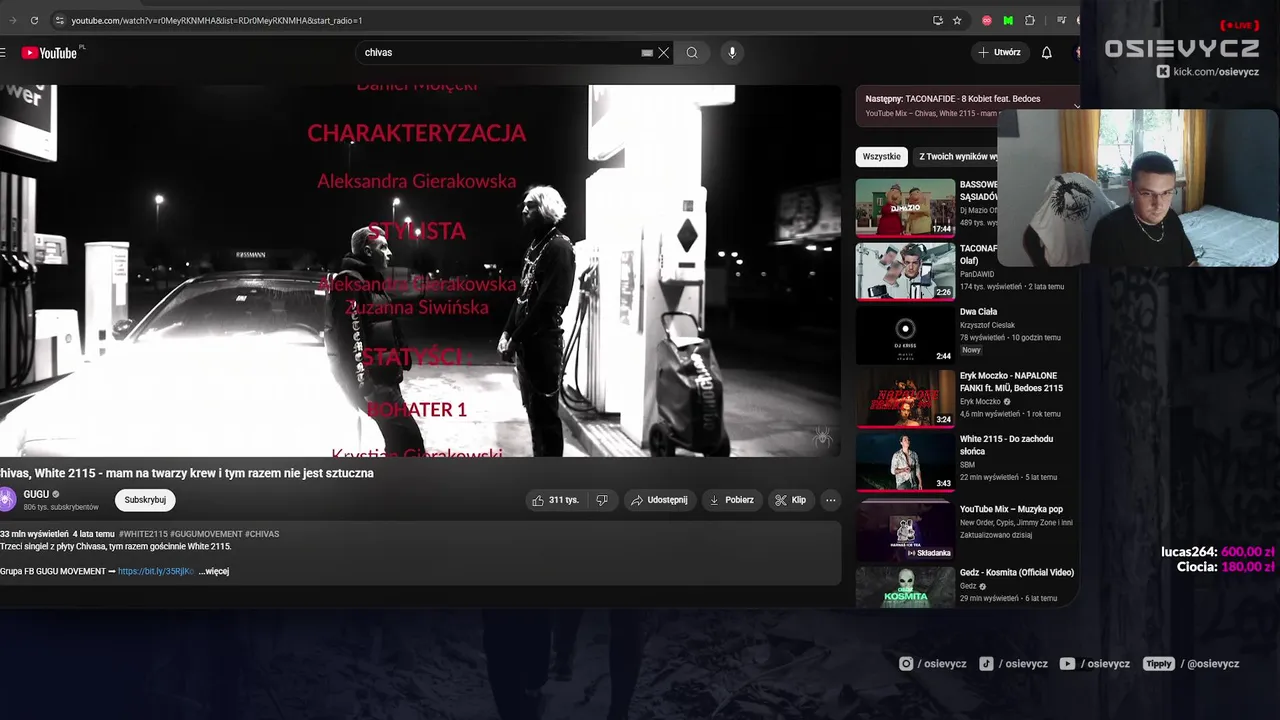The width and height of the screenshot is (1280, 720).
Task: Go to the YouTube home logo
Action: [x=49, y=53]
